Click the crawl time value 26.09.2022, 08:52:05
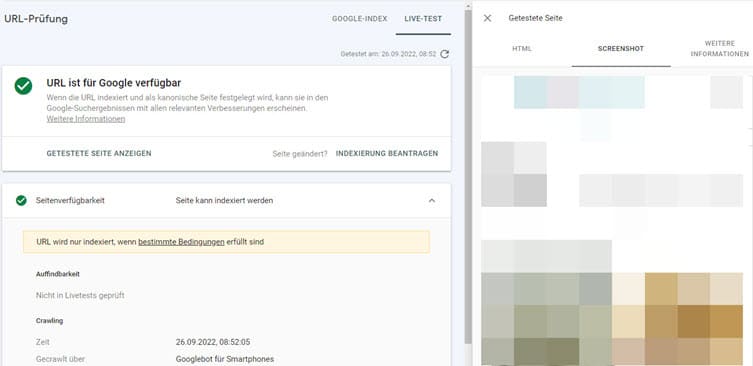This screenshot has width=753, height=366. [x=213, y=342]
